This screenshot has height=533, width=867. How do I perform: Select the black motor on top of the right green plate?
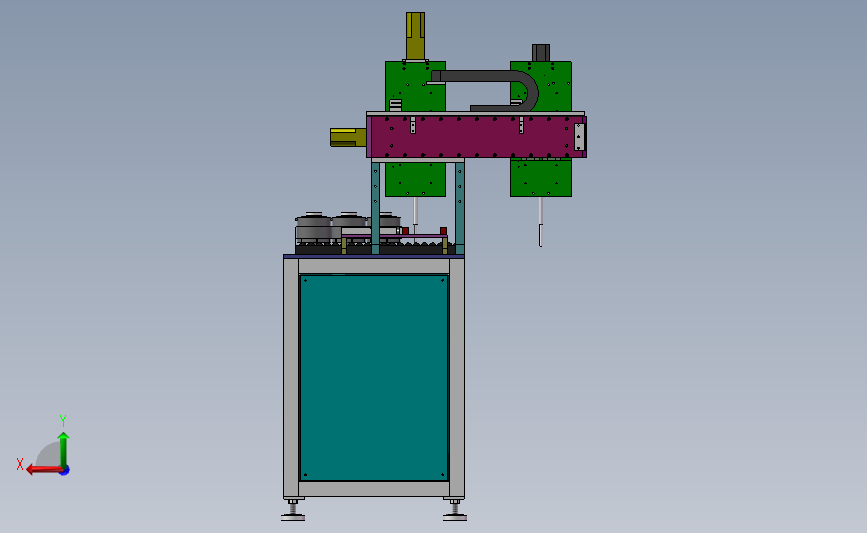click(541, 53)
